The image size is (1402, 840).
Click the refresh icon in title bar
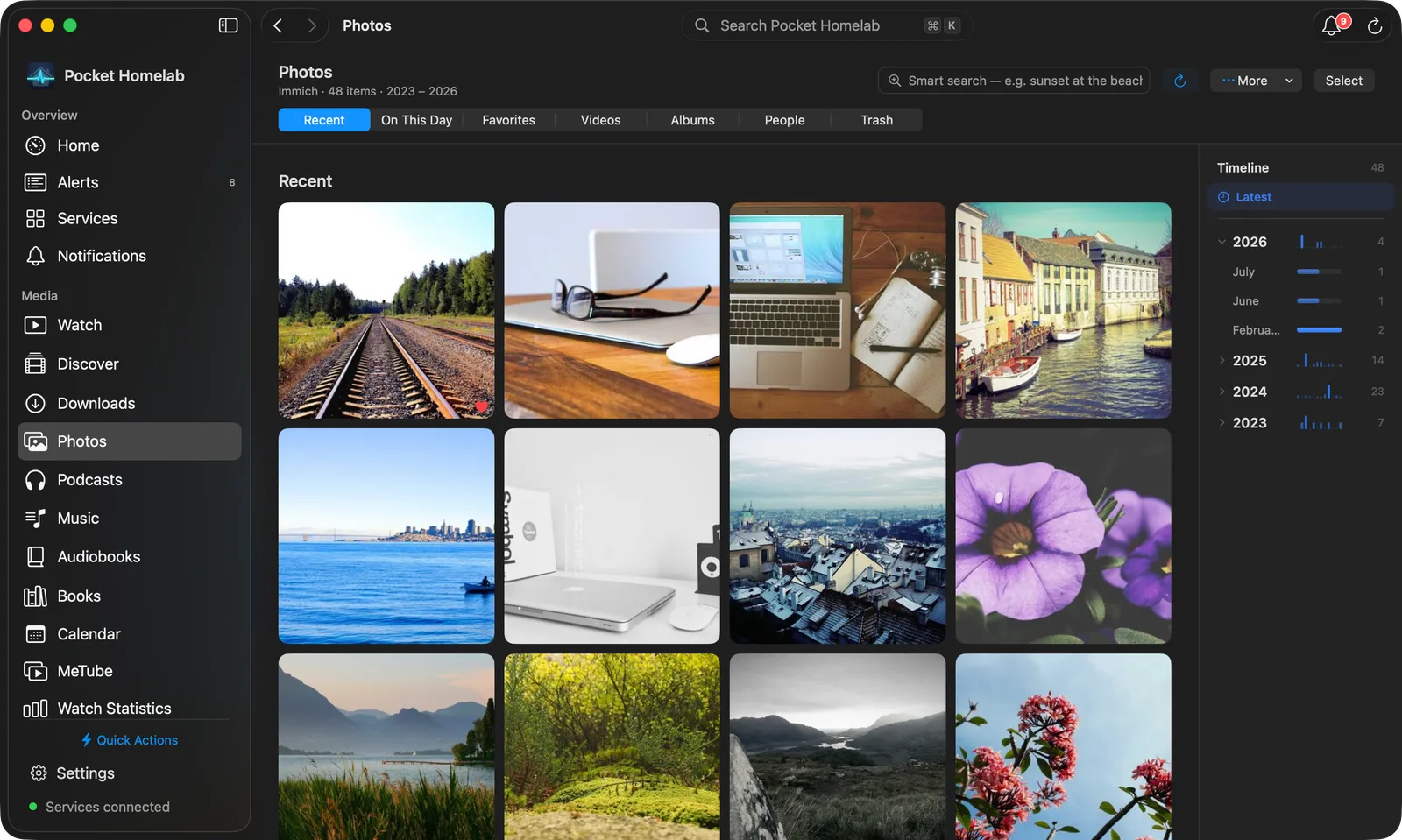1375,26
